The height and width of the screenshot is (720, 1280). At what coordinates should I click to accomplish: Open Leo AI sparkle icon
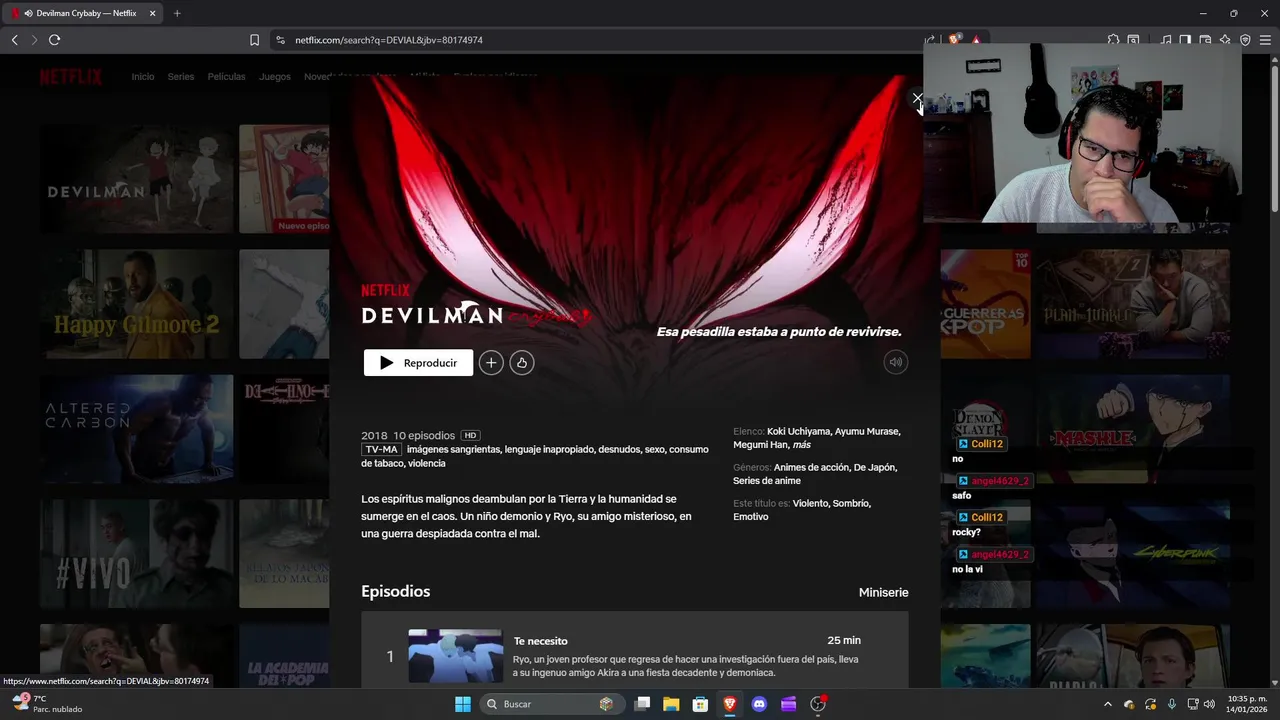[x=1225, y=40]
